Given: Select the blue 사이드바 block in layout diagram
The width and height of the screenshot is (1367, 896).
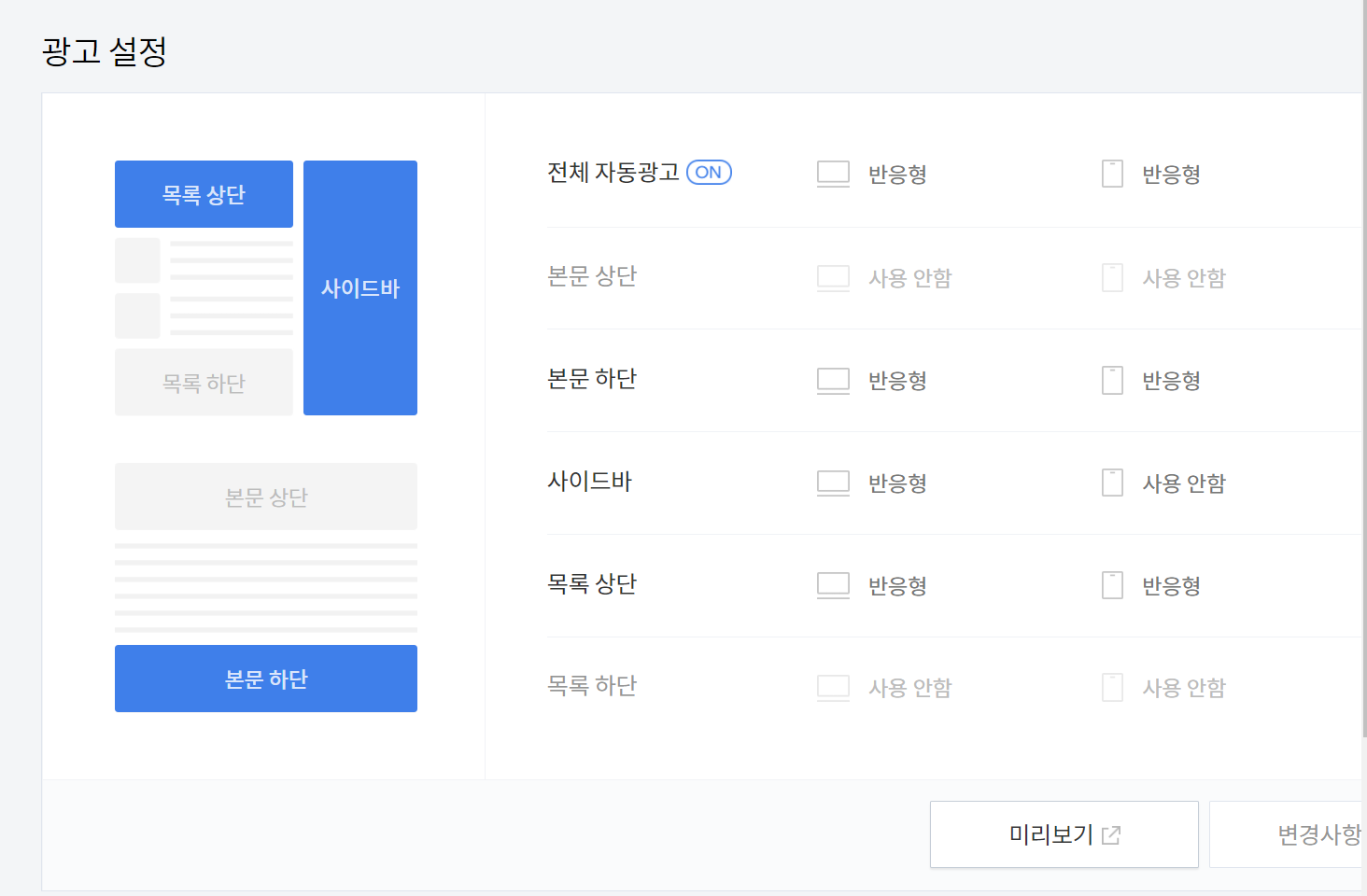Looking at the screenshot, I should pos(360,287).
